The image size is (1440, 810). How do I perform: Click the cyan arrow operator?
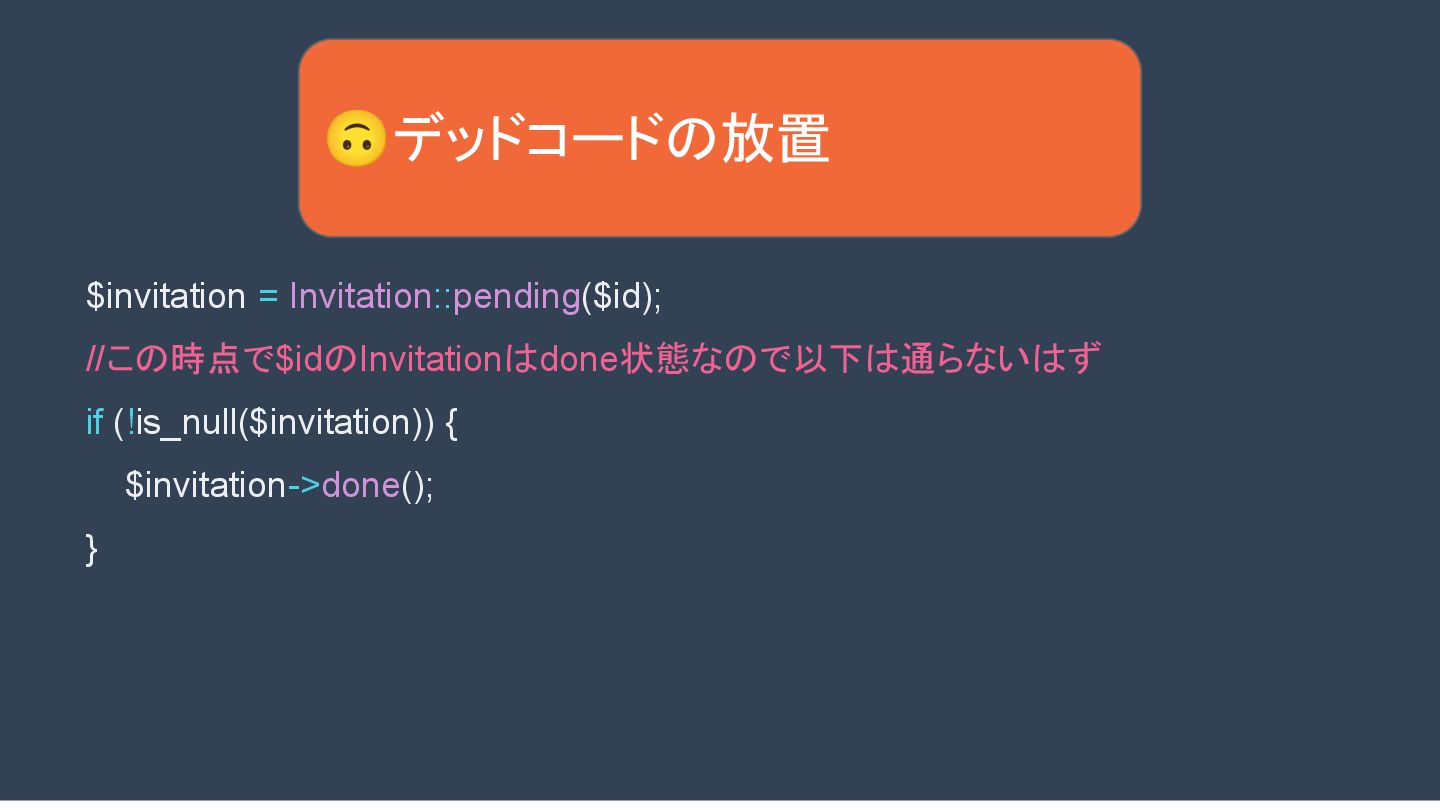tap(304, 486)
